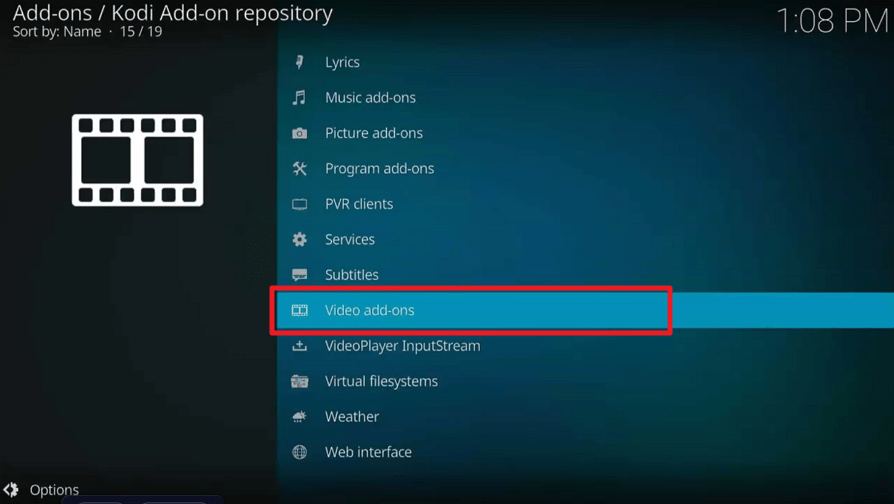The height and width of the screenshot is (504, 894).
Task: Click the Options gear icon at the bottom
Action: pos(11,490)
